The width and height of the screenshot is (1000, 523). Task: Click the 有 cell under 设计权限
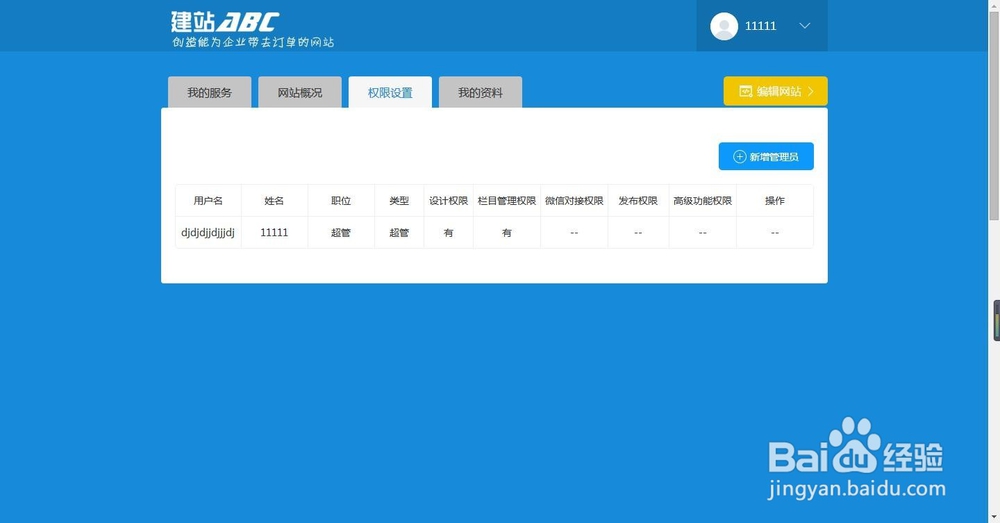[448, 232]
